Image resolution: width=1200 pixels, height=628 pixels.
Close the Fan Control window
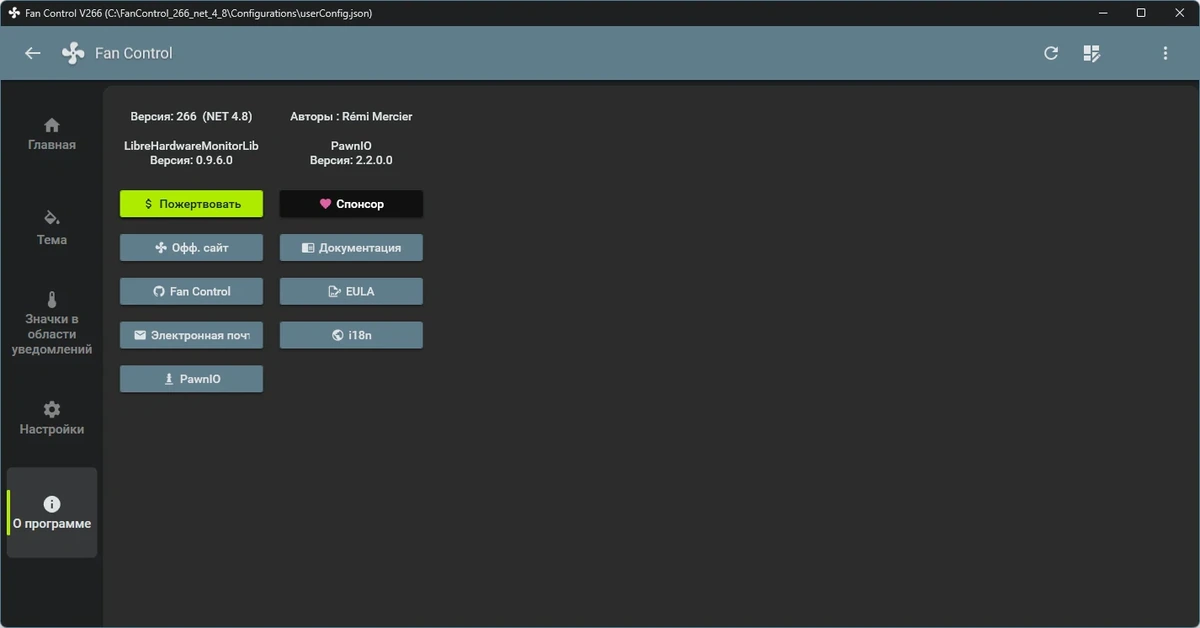1178,13
